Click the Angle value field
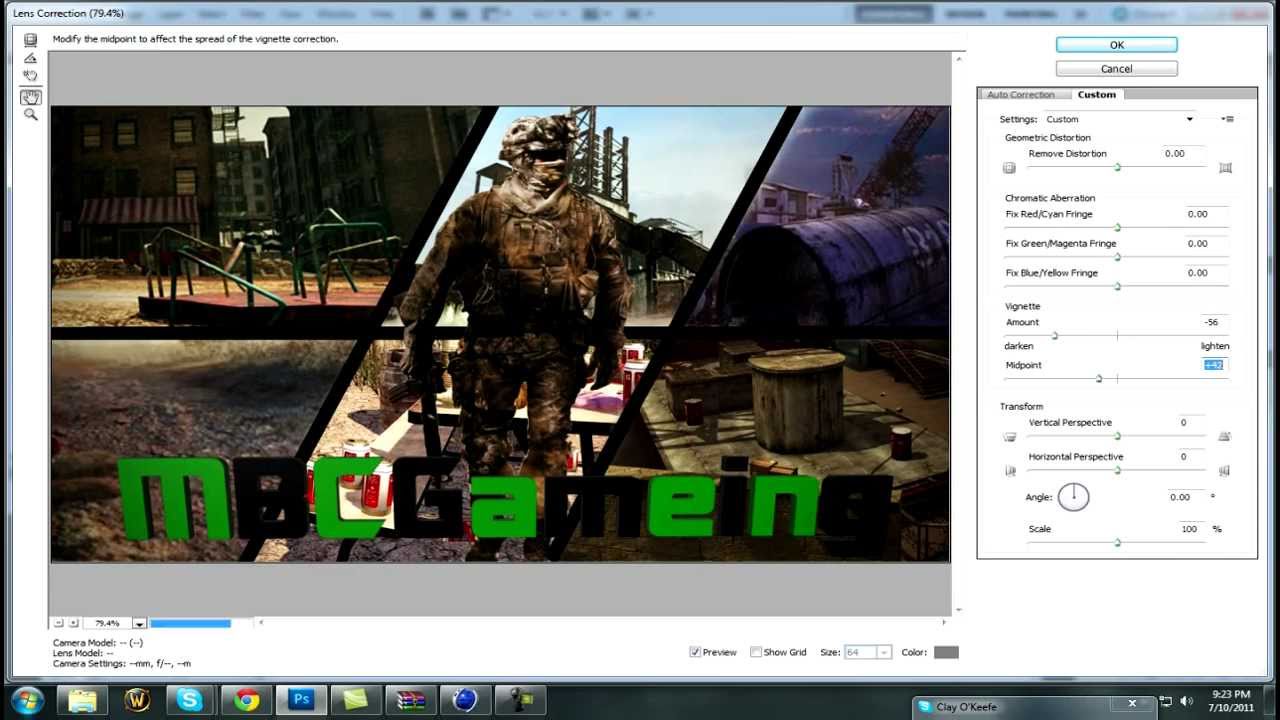The width and height of the screenshot is (1280, 720). [1186, 497]
